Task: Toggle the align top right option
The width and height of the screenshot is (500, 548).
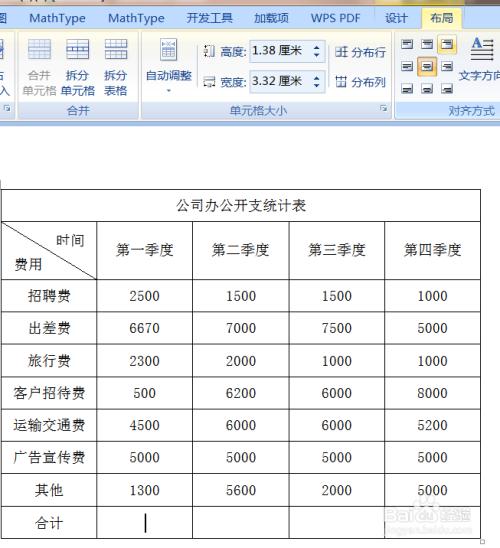Action: point(447,44)
